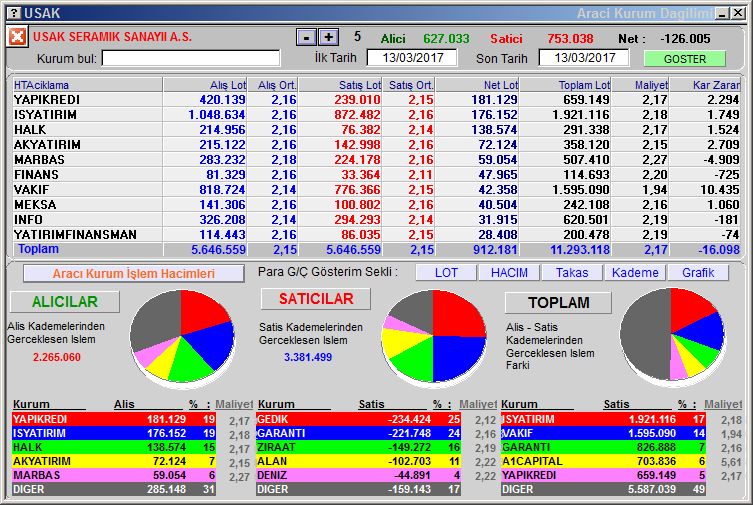
Task: Select the FINANS row in main table
Action: tap(376, 175)
